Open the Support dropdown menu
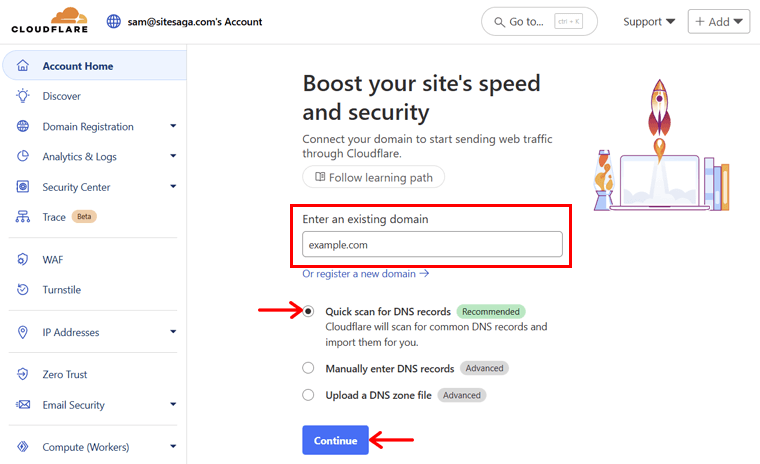This screenshot has height=464, width=760. [x=649, y=22]
